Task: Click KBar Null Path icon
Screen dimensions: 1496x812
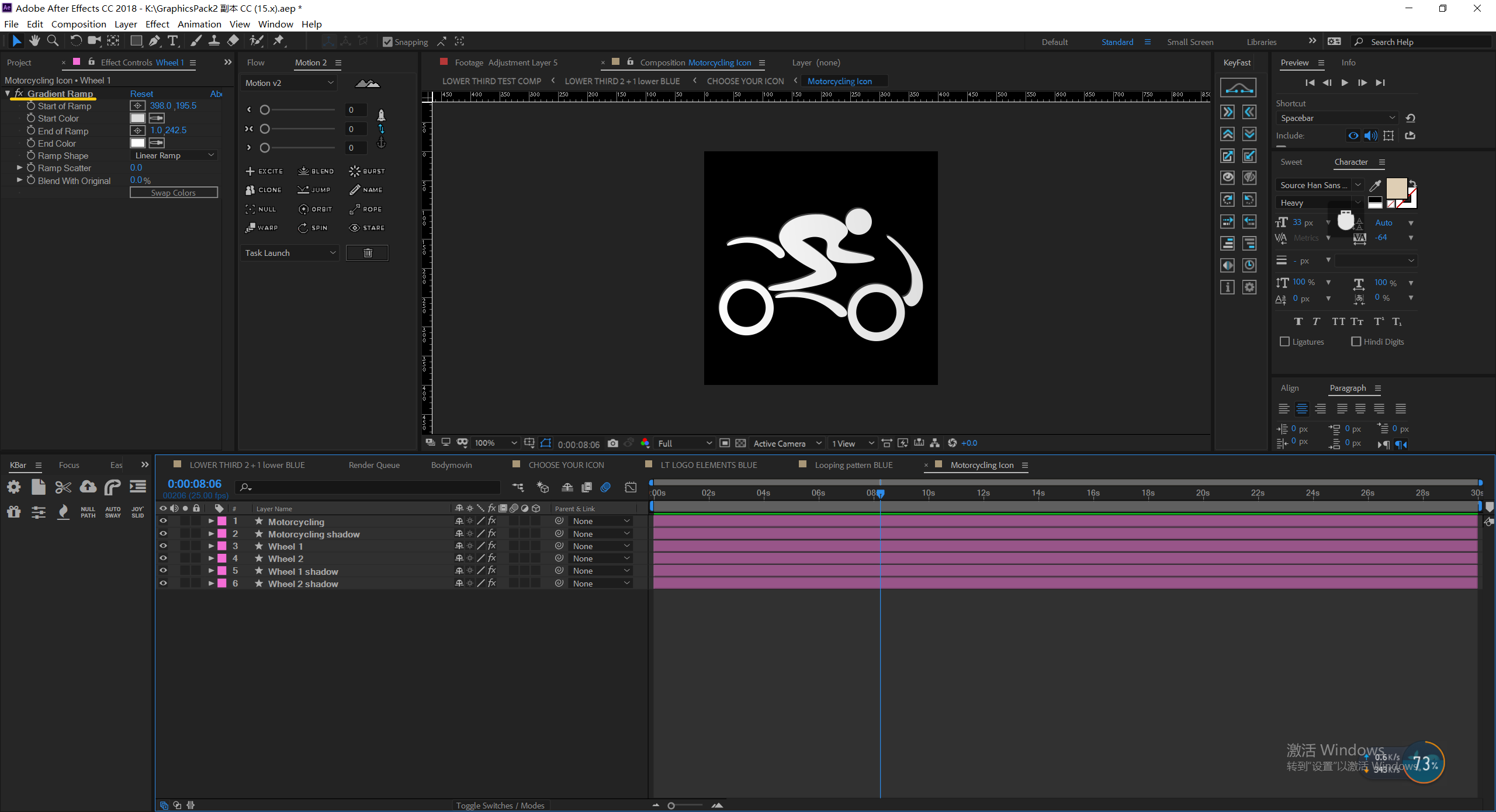Action: pos(88,512)
